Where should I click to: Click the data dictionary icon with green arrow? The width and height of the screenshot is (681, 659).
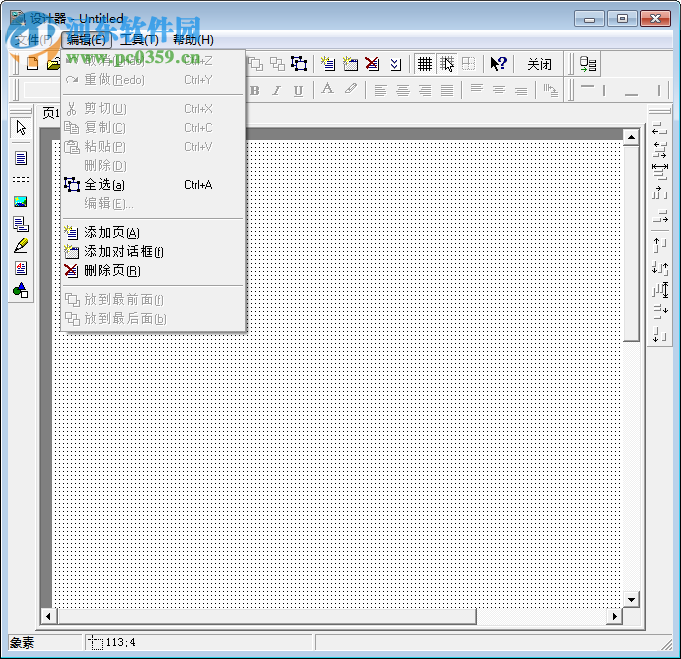pyautogui.click(x=588, y=64)
